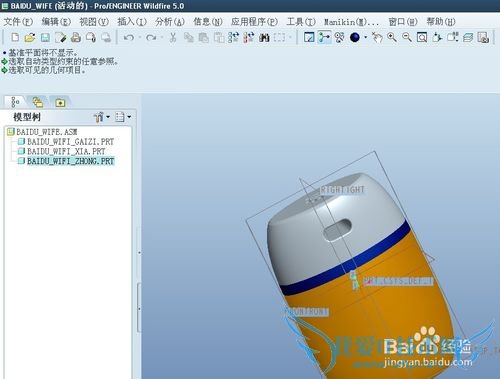Image resolution: width=500 pixels, height=379 pixels.
Task: Click the blue sphere appearance gallery icon
Action: click(355, 37)
